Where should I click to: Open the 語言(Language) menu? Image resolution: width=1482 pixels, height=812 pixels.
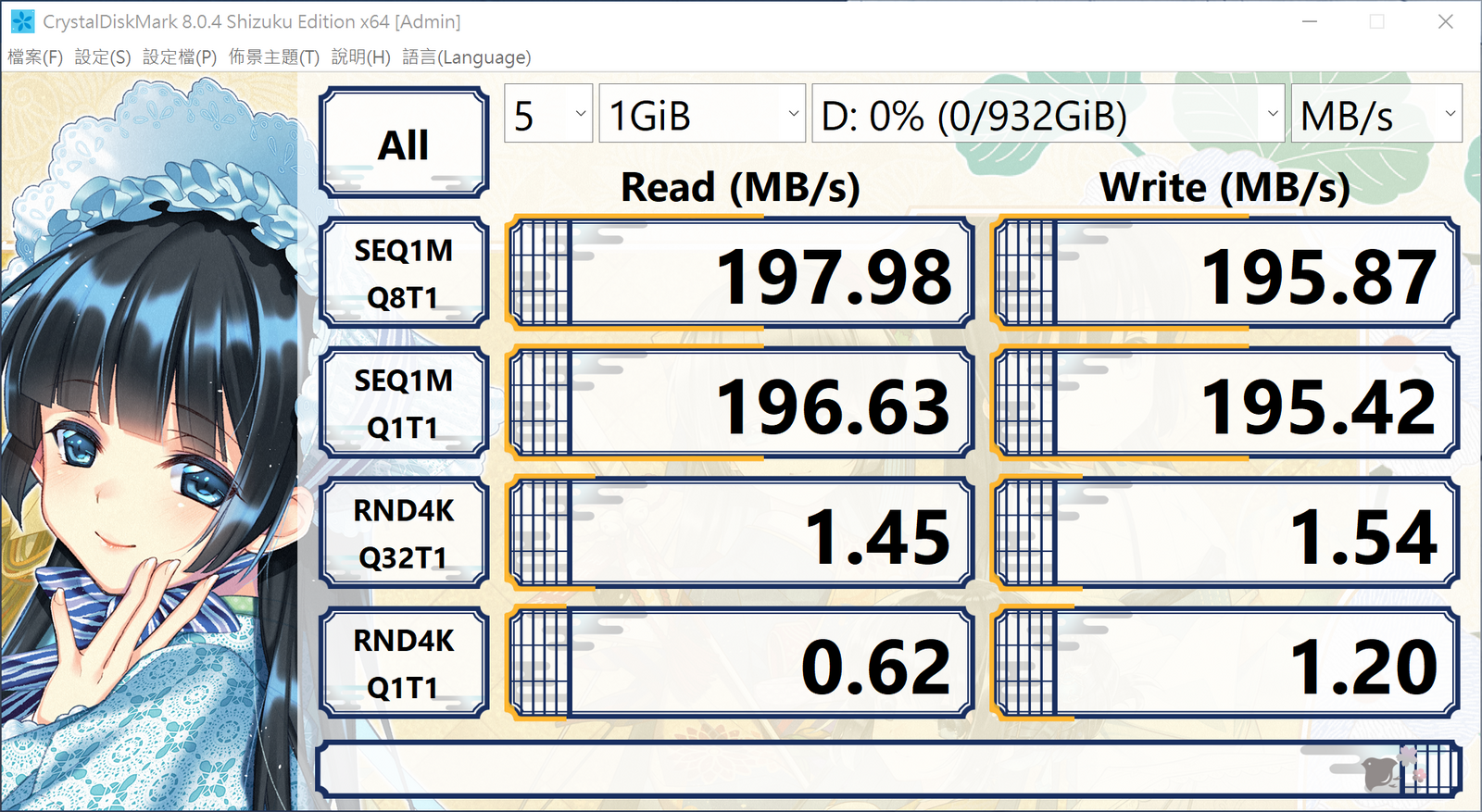[x=467, y=57]
